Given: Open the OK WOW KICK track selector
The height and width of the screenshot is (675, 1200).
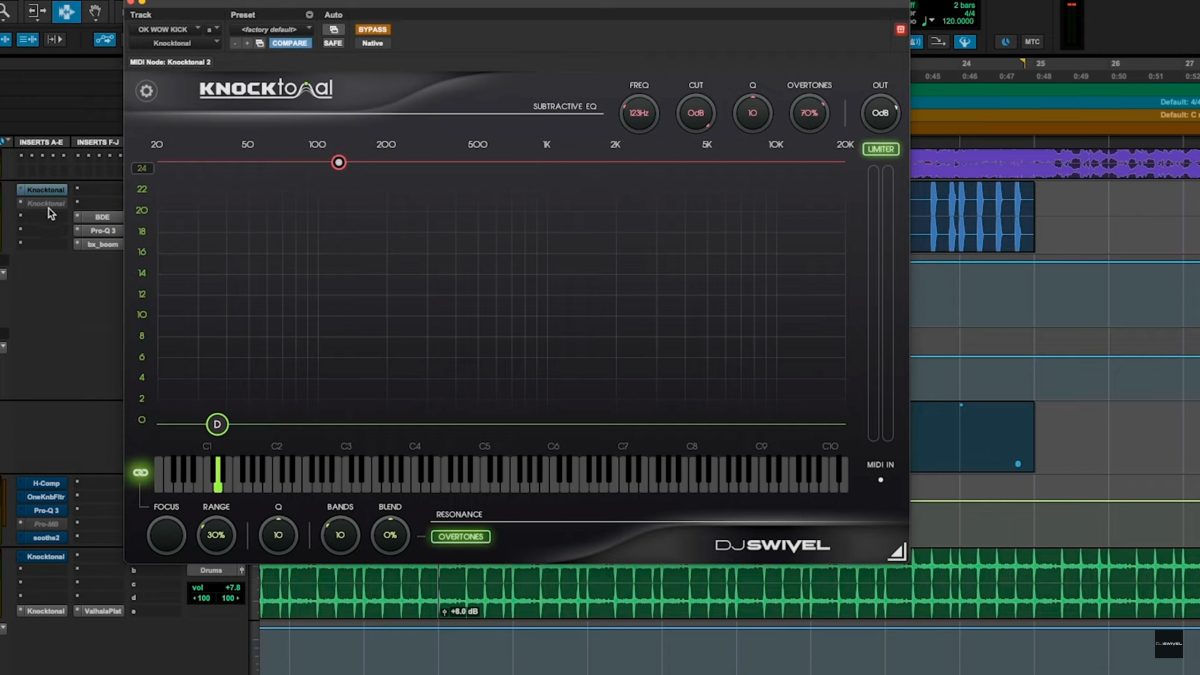Looking at the screenshot, I should pos(165,30).
